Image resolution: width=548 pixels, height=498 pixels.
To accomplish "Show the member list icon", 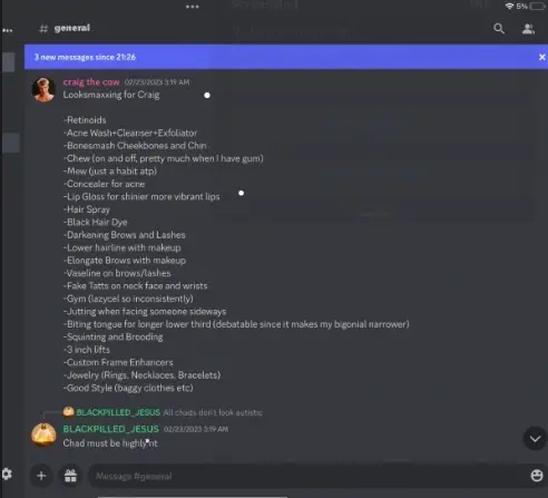I will 528,28.
